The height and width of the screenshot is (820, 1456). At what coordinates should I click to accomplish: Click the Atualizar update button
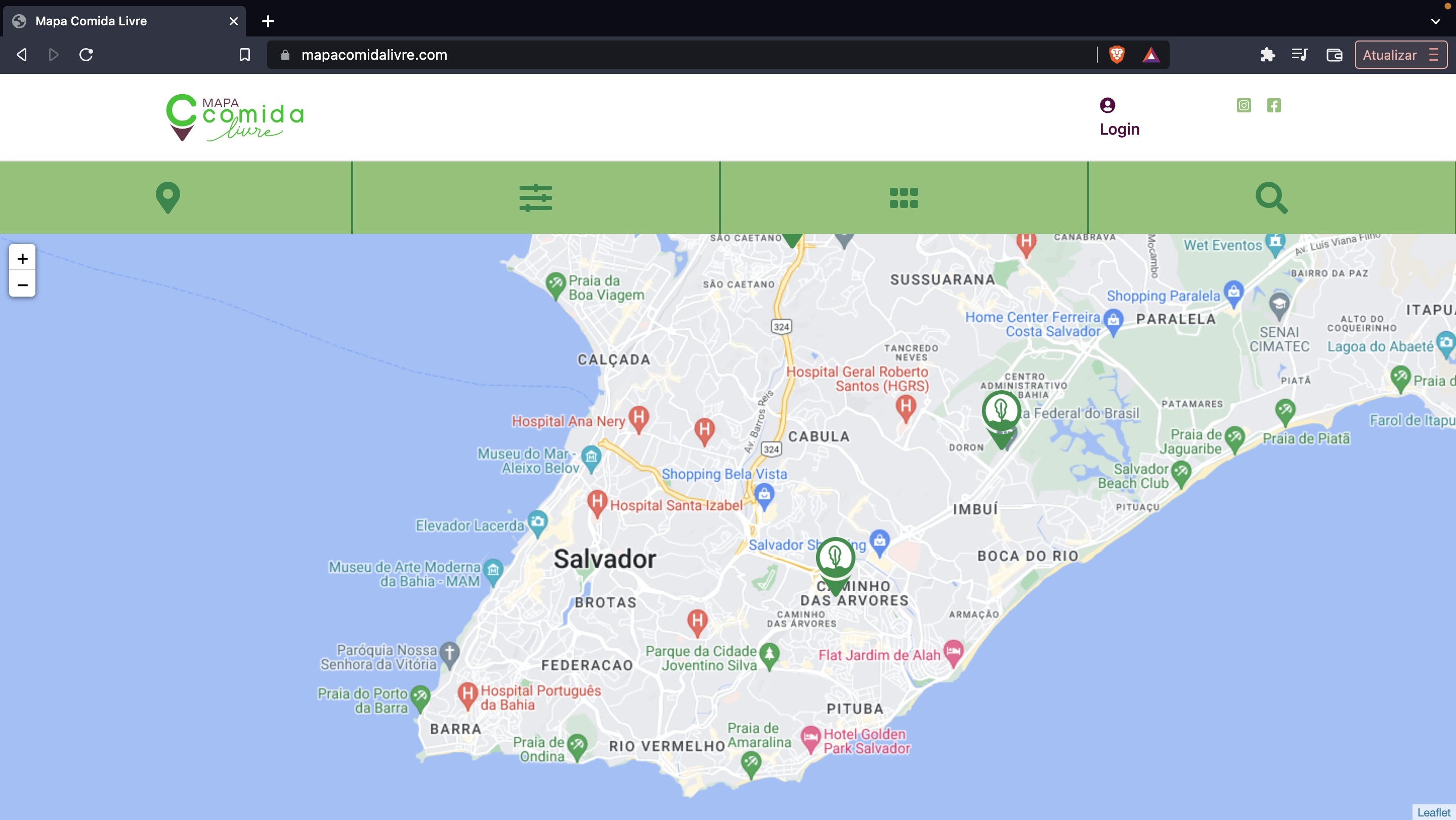1389,55
